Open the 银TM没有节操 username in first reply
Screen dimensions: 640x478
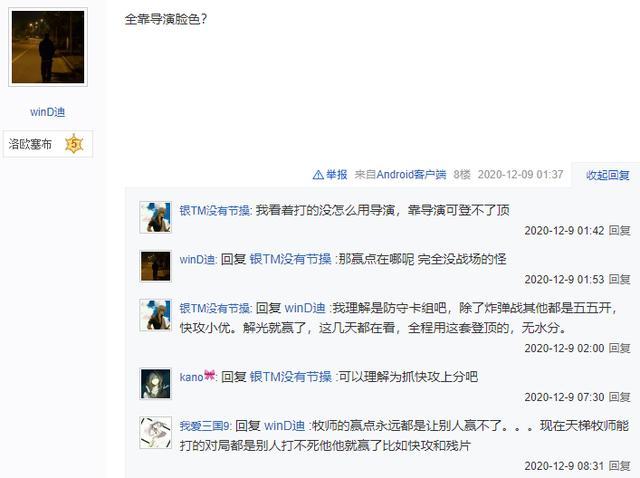(x=215, y=211)
